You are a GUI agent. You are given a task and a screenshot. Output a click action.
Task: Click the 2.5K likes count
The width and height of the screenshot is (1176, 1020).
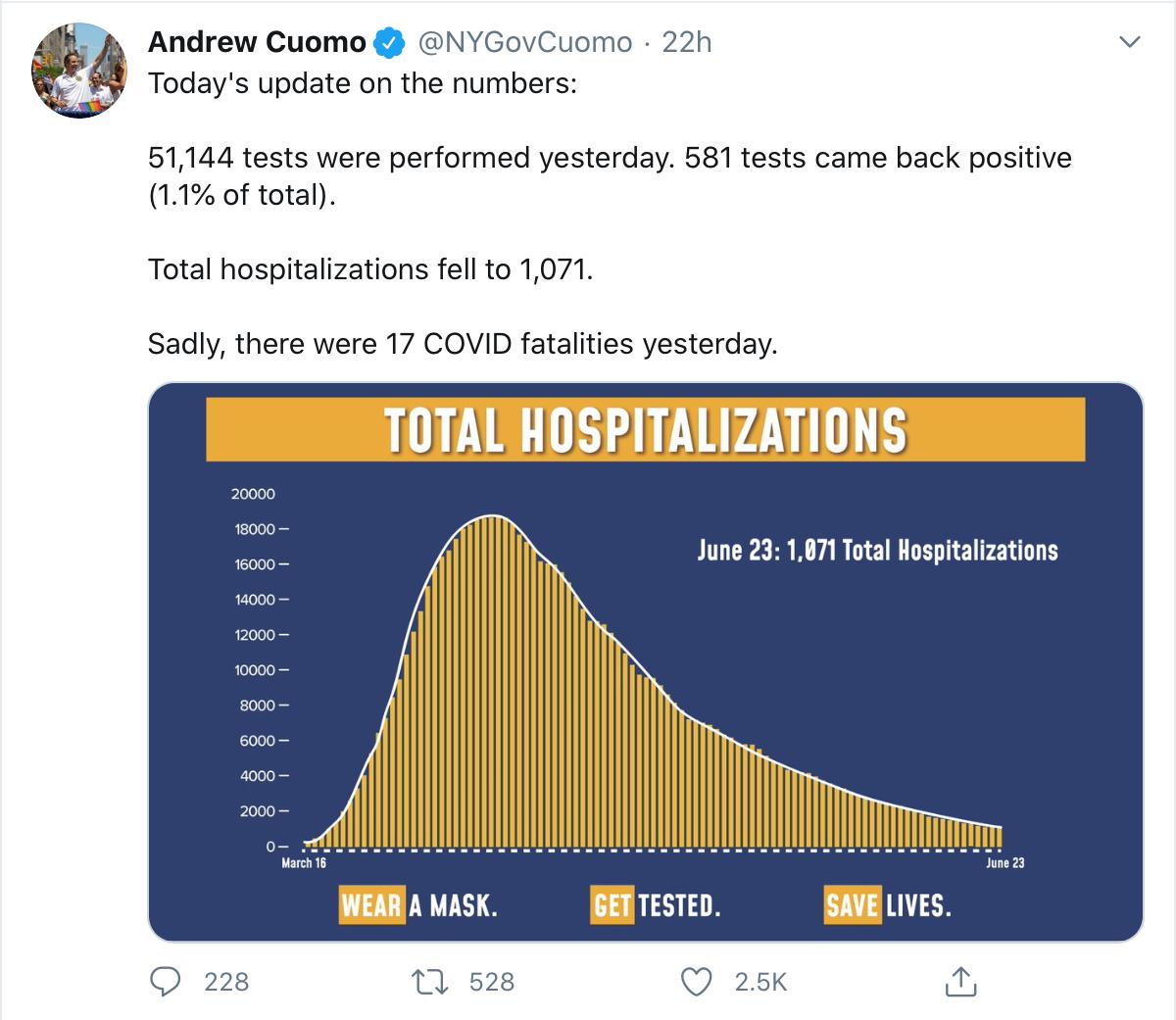pos(760,982)
